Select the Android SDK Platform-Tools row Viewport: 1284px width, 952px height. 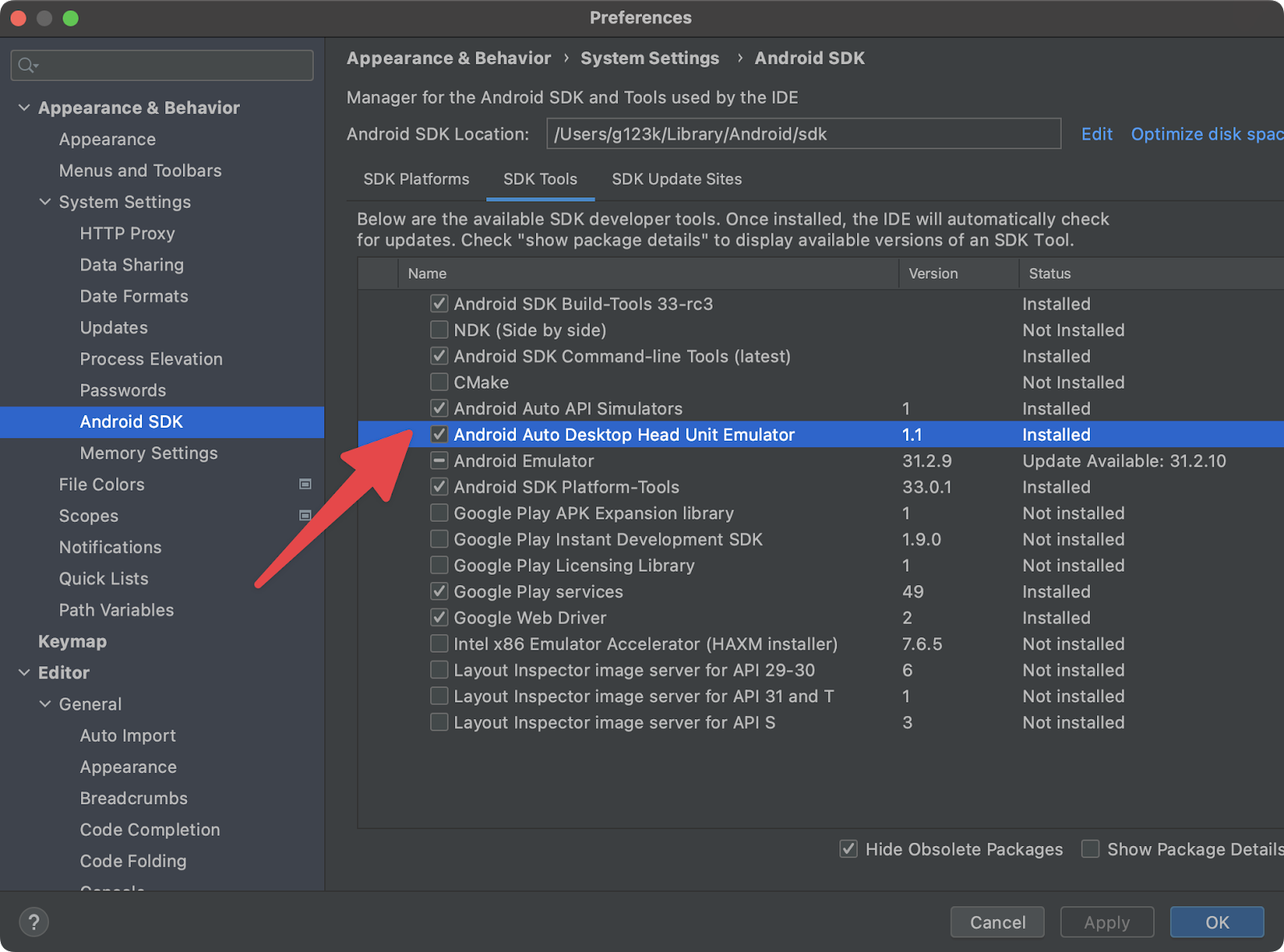(820, 486)
